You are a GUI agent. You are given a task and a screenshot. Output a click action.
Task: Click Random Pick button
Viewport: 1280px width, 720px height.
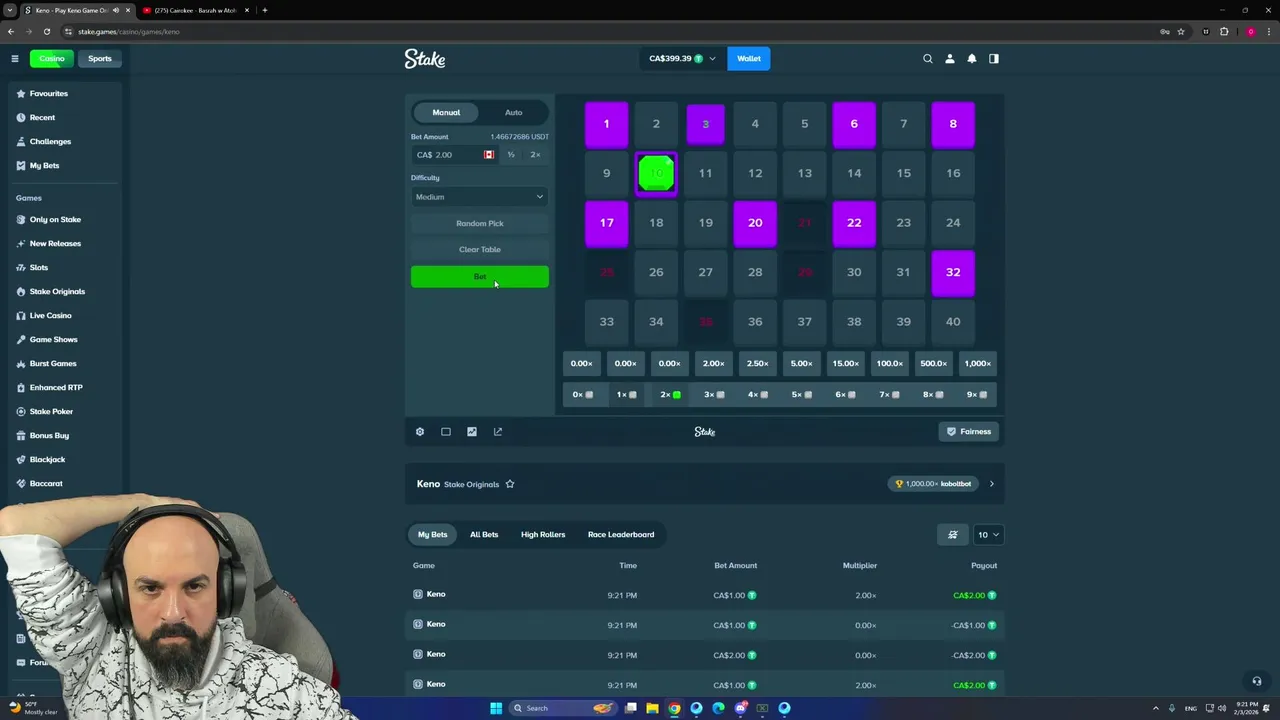(x=480, y=223)
